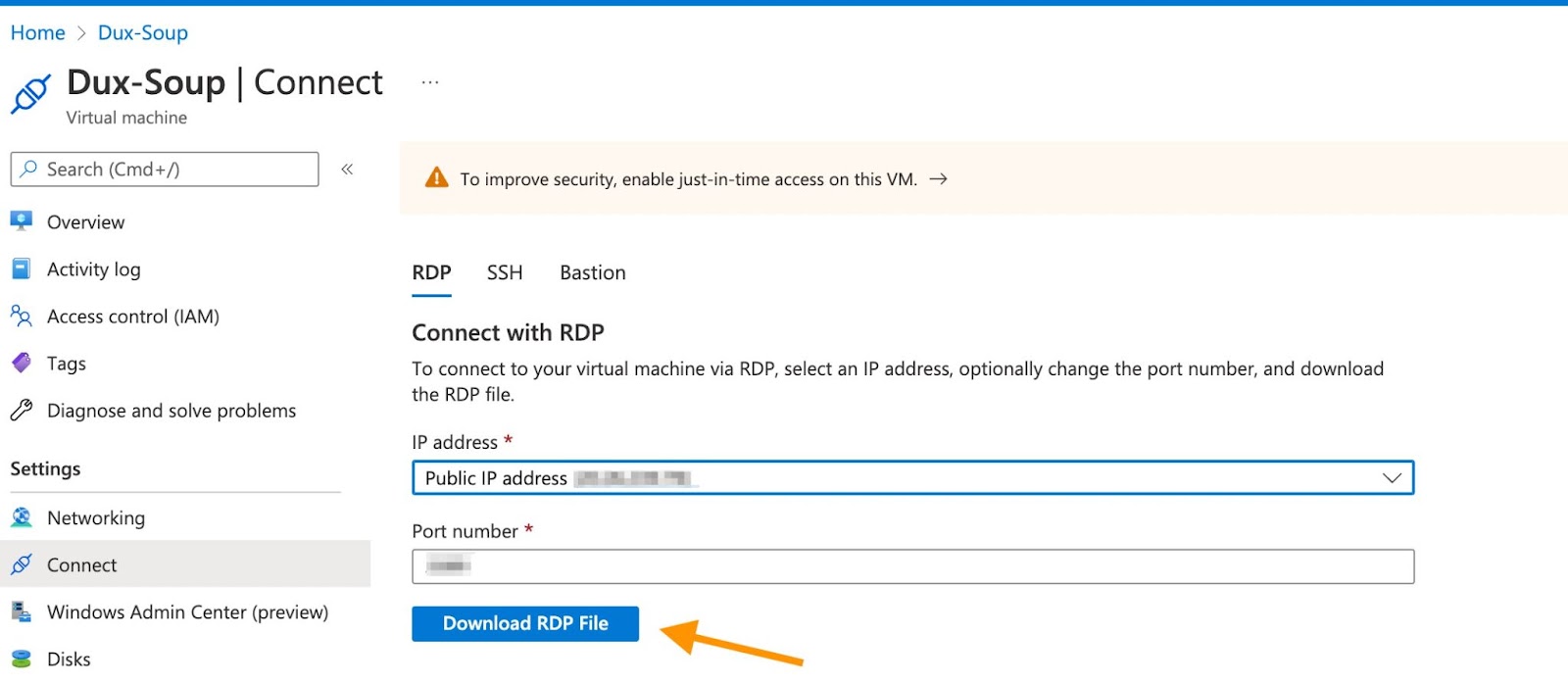Image resolution: width=1568 pixels, height=684 pixels.
Task: Click the Access control people icon
Action: pyautogui.click(x=22, y=316)
